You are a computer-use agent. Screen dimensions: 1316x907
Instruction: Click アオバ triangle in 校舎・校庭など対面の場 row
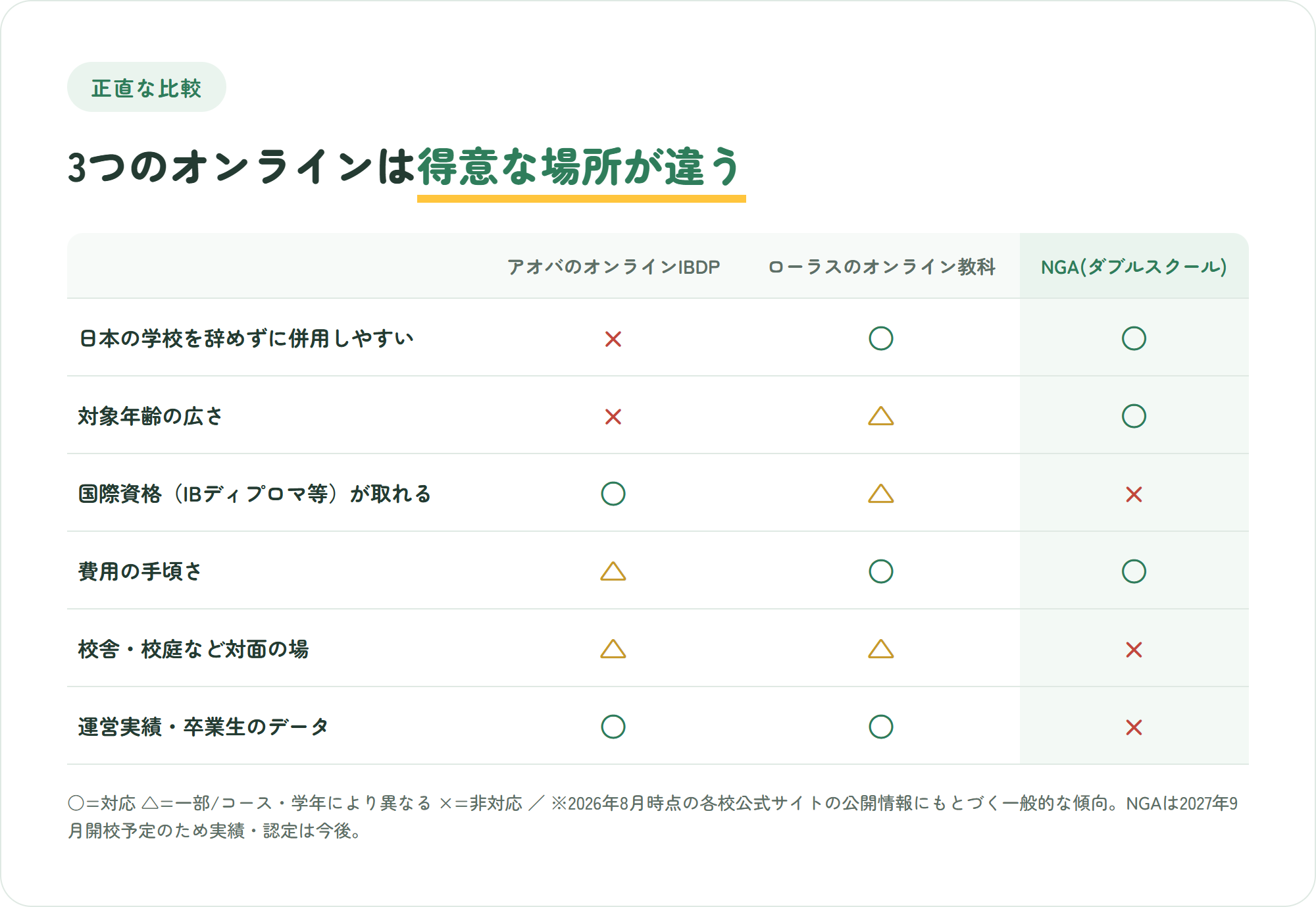[613, 649]
